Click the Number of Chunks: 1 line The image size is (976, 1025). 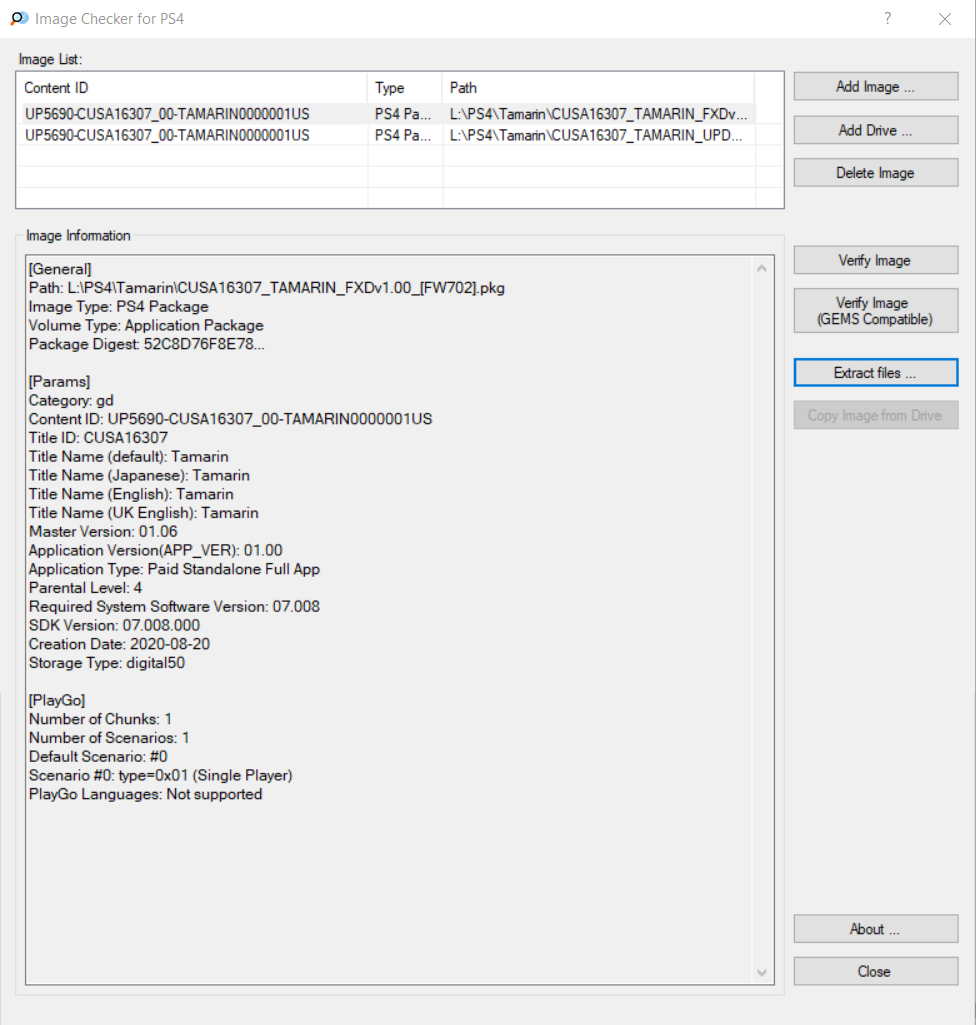point(101,719)
